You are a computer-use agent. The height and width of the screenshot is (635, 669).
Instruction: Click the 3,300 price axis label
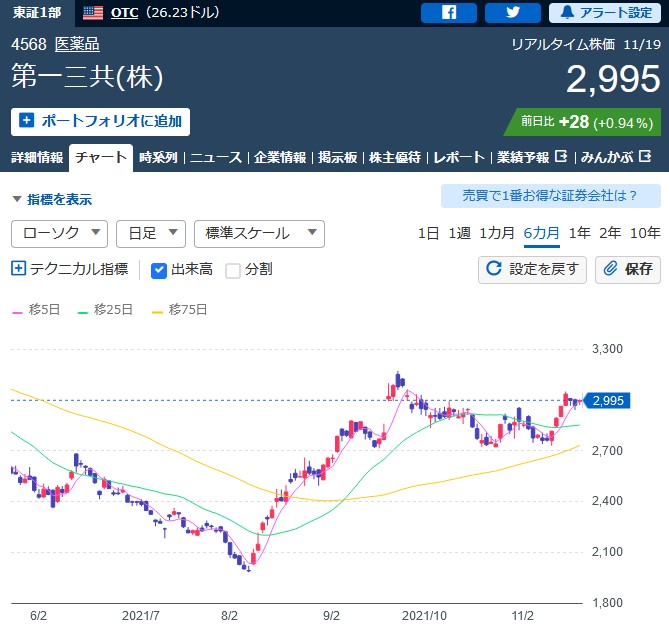607,349
